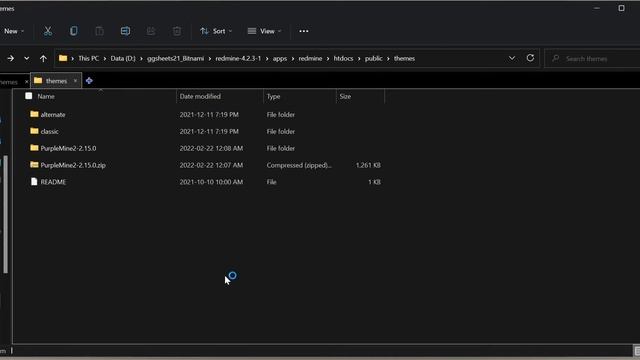Open address bar history dropdown
The image size is (640, 360).
512,58
